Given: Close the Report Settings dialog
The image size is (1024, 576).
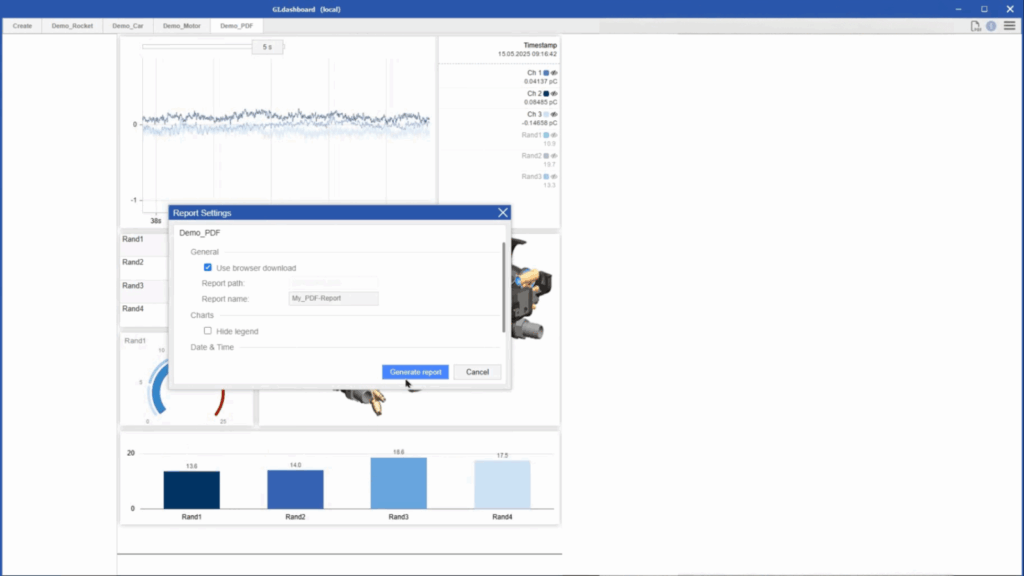Looking at the screenshot, I should tap(502, 213).
